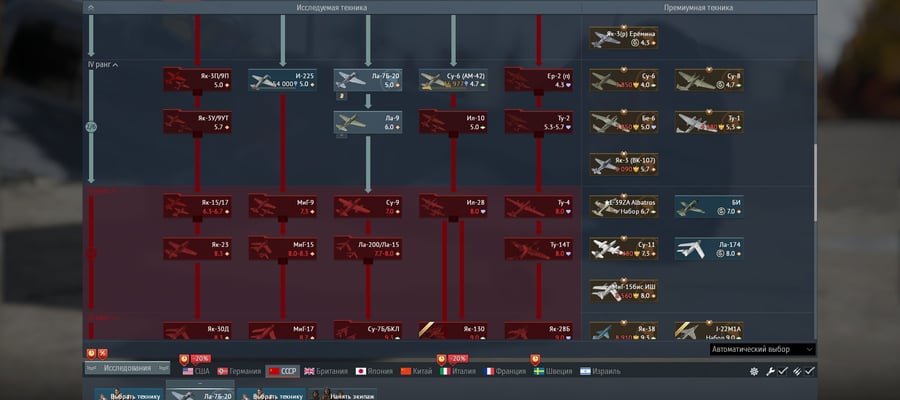This screenshot has width=900, height=400.
Task: Select the И-225 aircraft card
Action: [282, 80]
